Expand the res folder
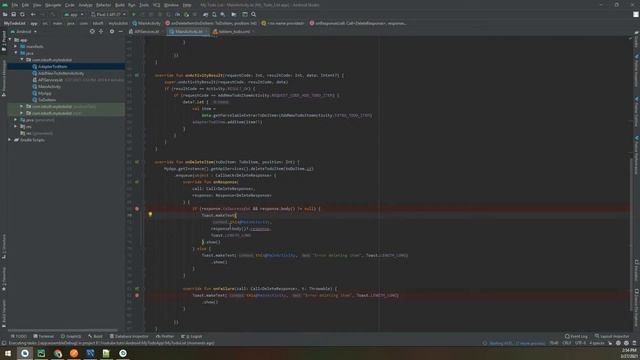 pos(16,127)
